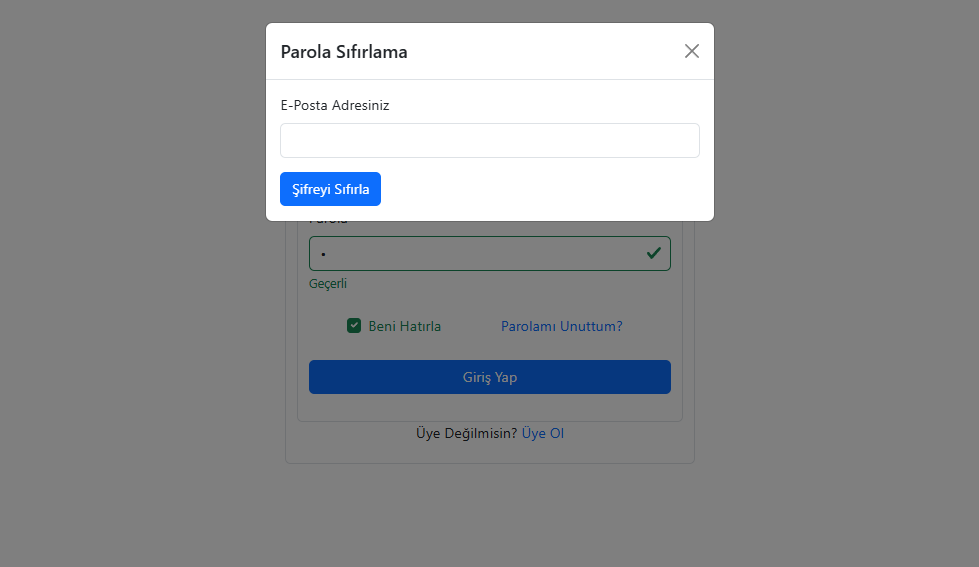Toggle the Beni Hatırla checkbox
This screenshot has height=567, width=979.
(354, 326)
